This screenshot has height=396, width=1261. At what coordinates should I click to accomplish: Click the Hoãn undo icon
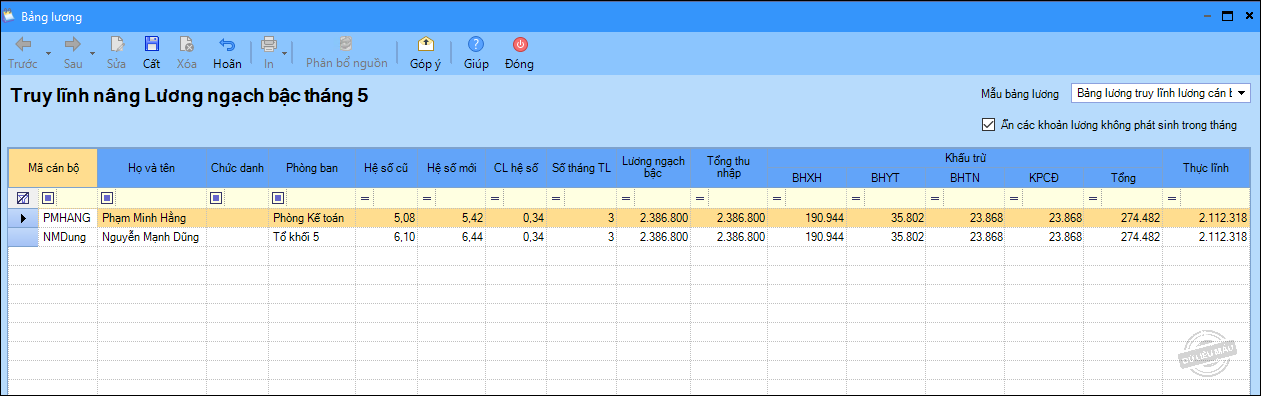coord(227,44)
